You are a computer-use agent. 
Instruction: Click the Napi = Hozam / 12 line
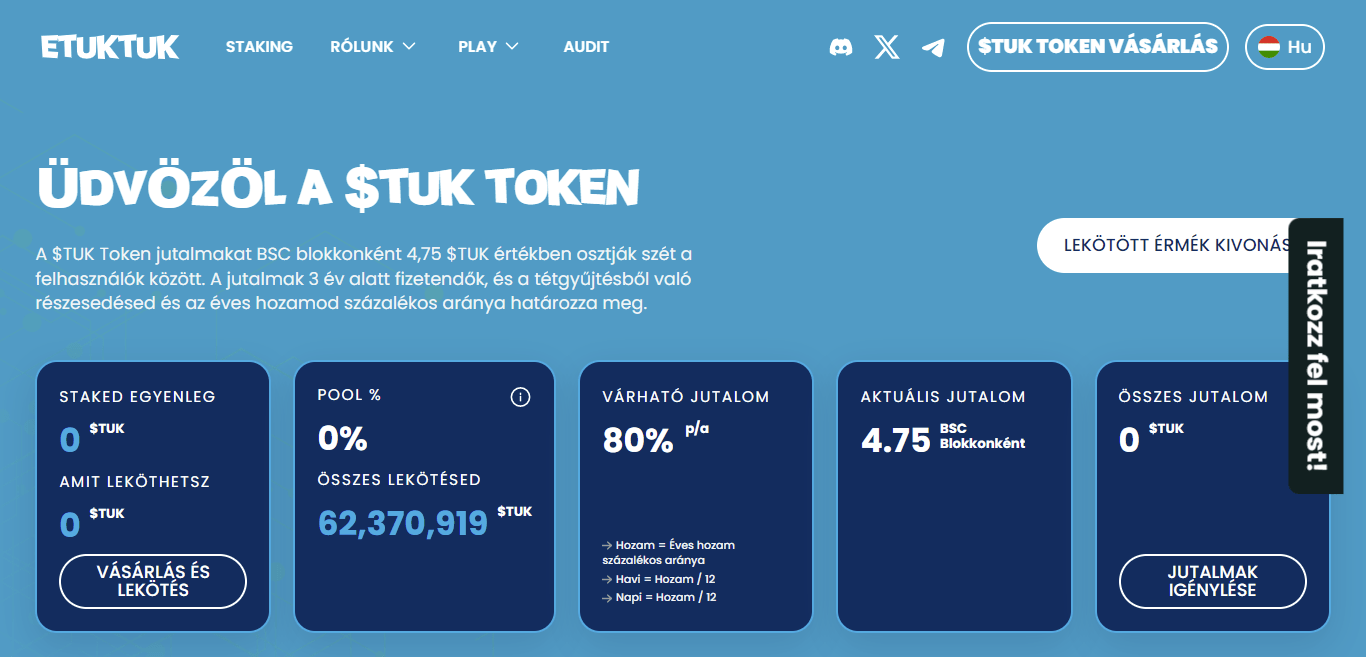(x=659, y=597)
